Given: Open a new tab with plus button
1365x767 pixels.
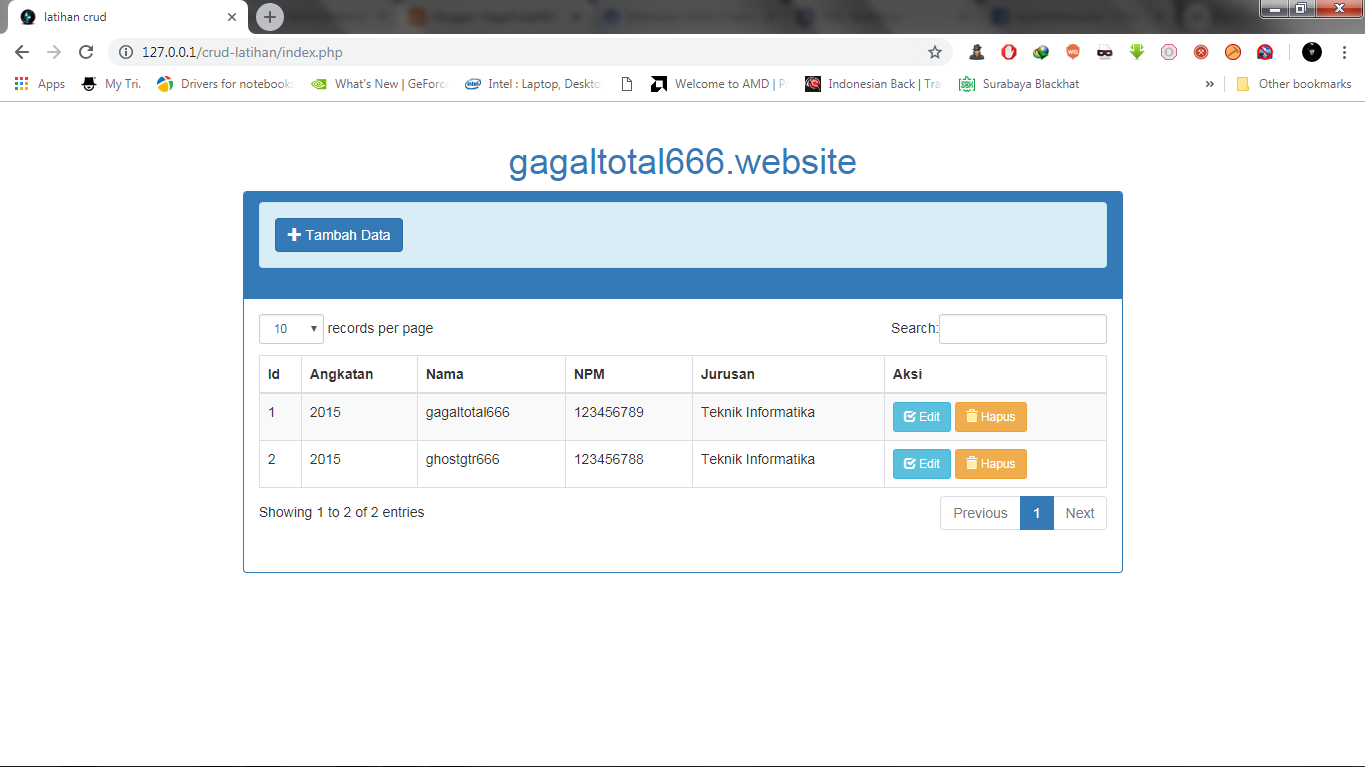Looking at the screenshot, I should pos(270,17).
